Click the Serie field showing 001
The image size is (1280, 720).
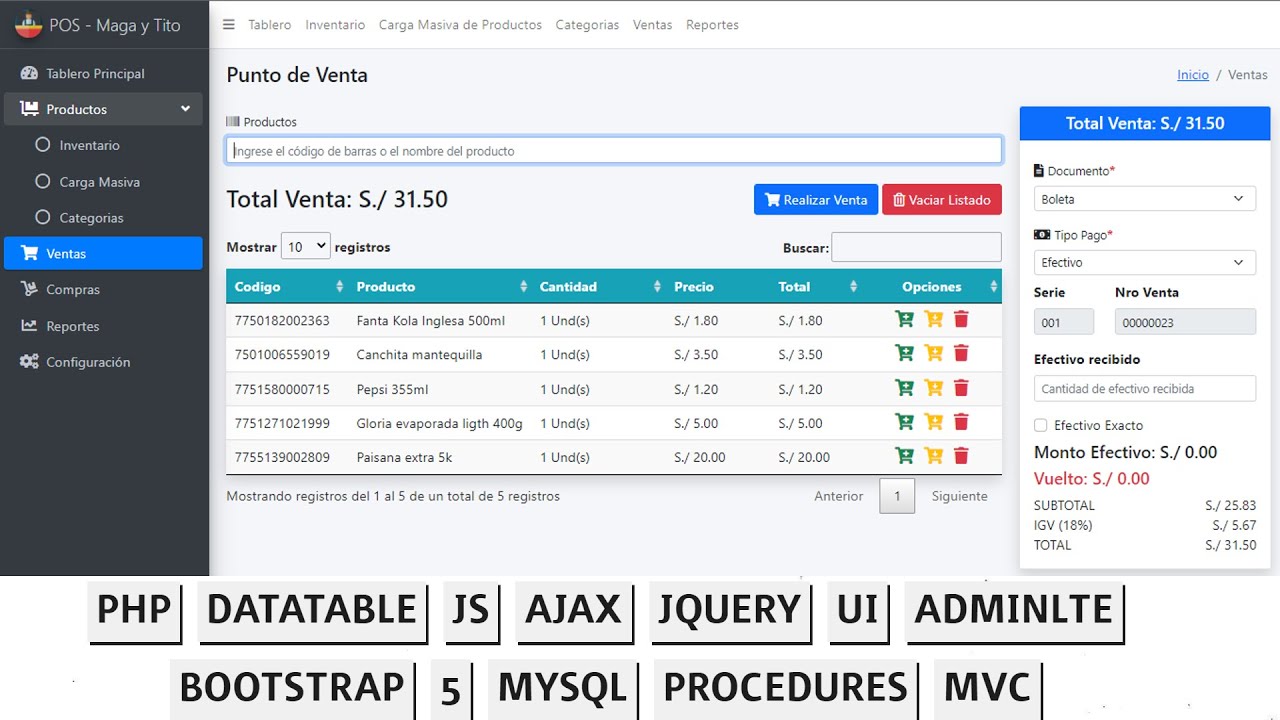click(x=1064, y=321)
